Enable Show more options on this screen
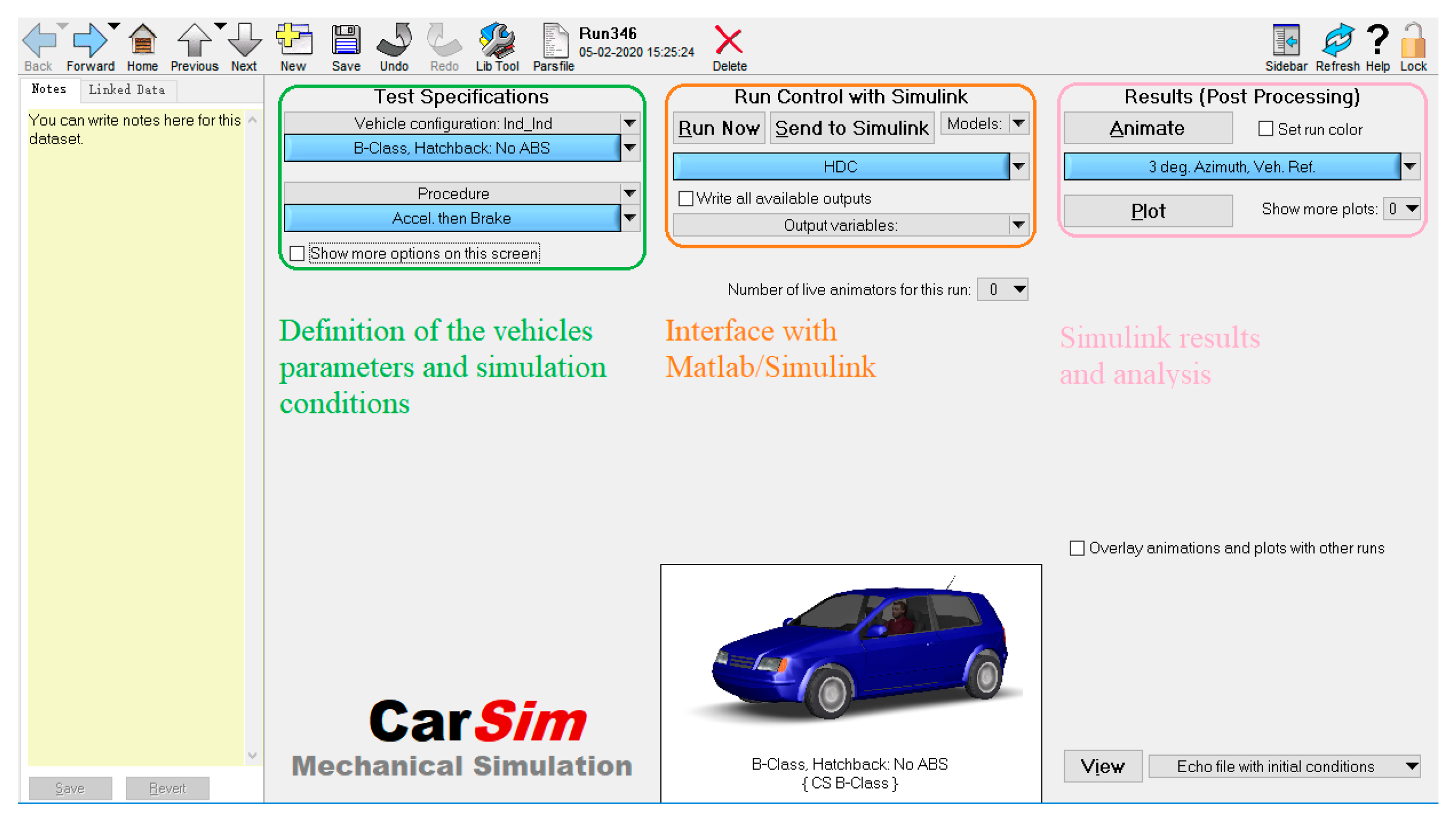Image resolution: width=1456 pixels, height=823 pixels. coord(297,253)
